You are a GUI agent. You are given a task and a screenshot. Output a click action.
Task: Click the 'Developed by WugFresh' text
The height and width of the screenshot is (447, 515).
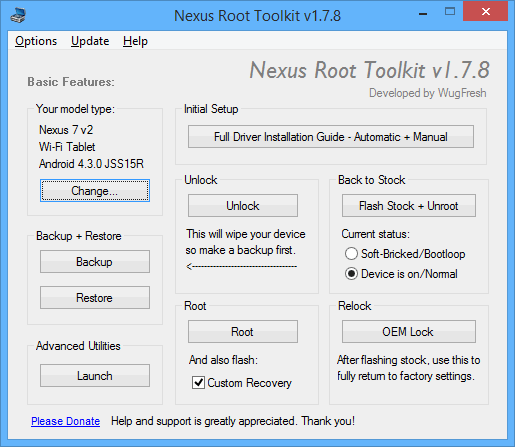point(428,93)
